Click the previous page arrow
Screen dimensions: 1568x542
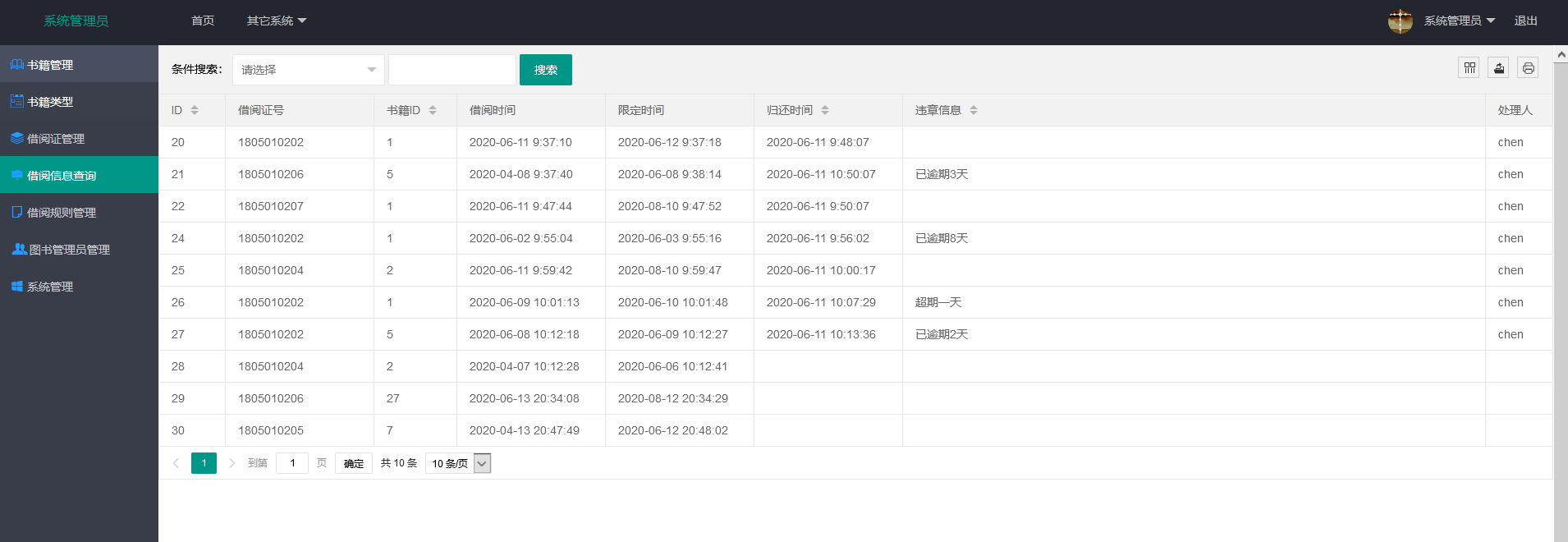pos(176,463)
